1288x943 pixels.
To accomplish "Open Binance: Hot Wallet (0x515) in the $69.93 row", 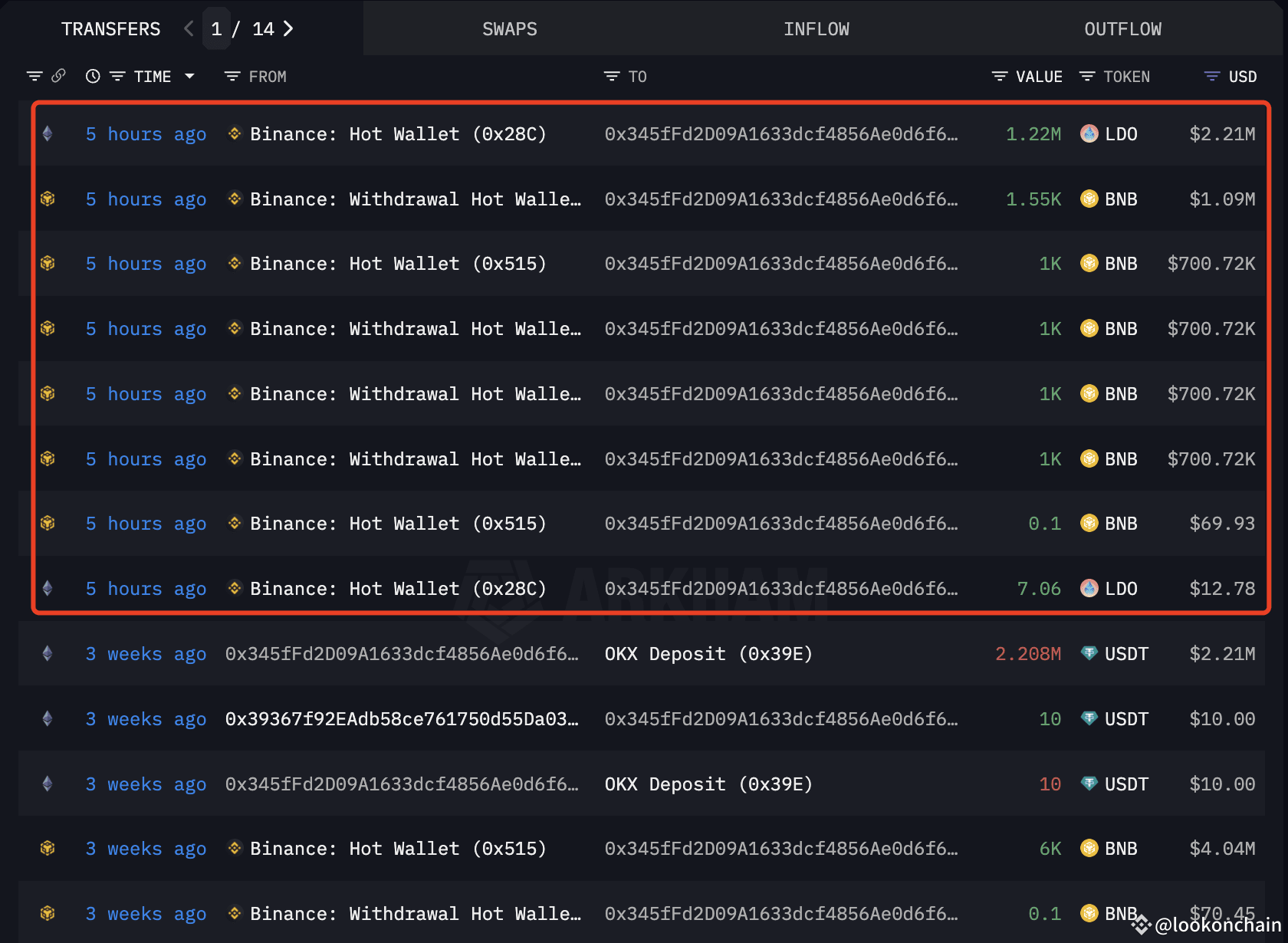I will click(398, 524).
